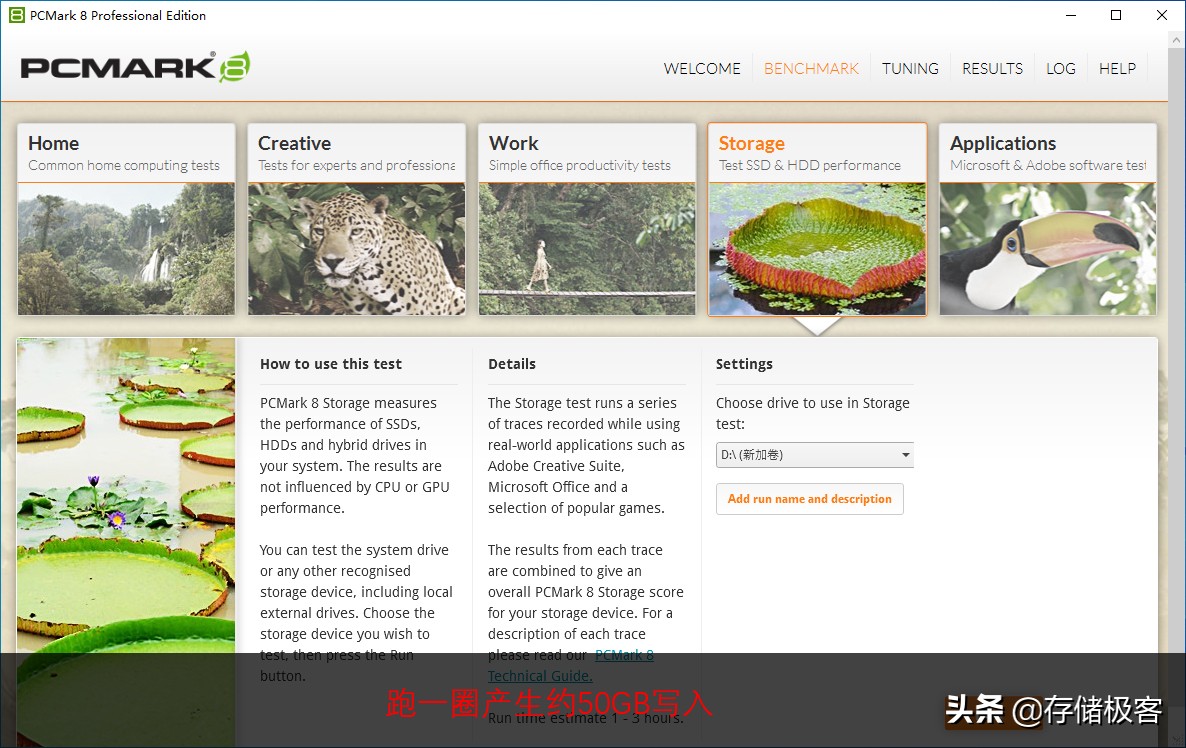Select the Applications benchmark toucan thumbnail

pos(1048,249)
